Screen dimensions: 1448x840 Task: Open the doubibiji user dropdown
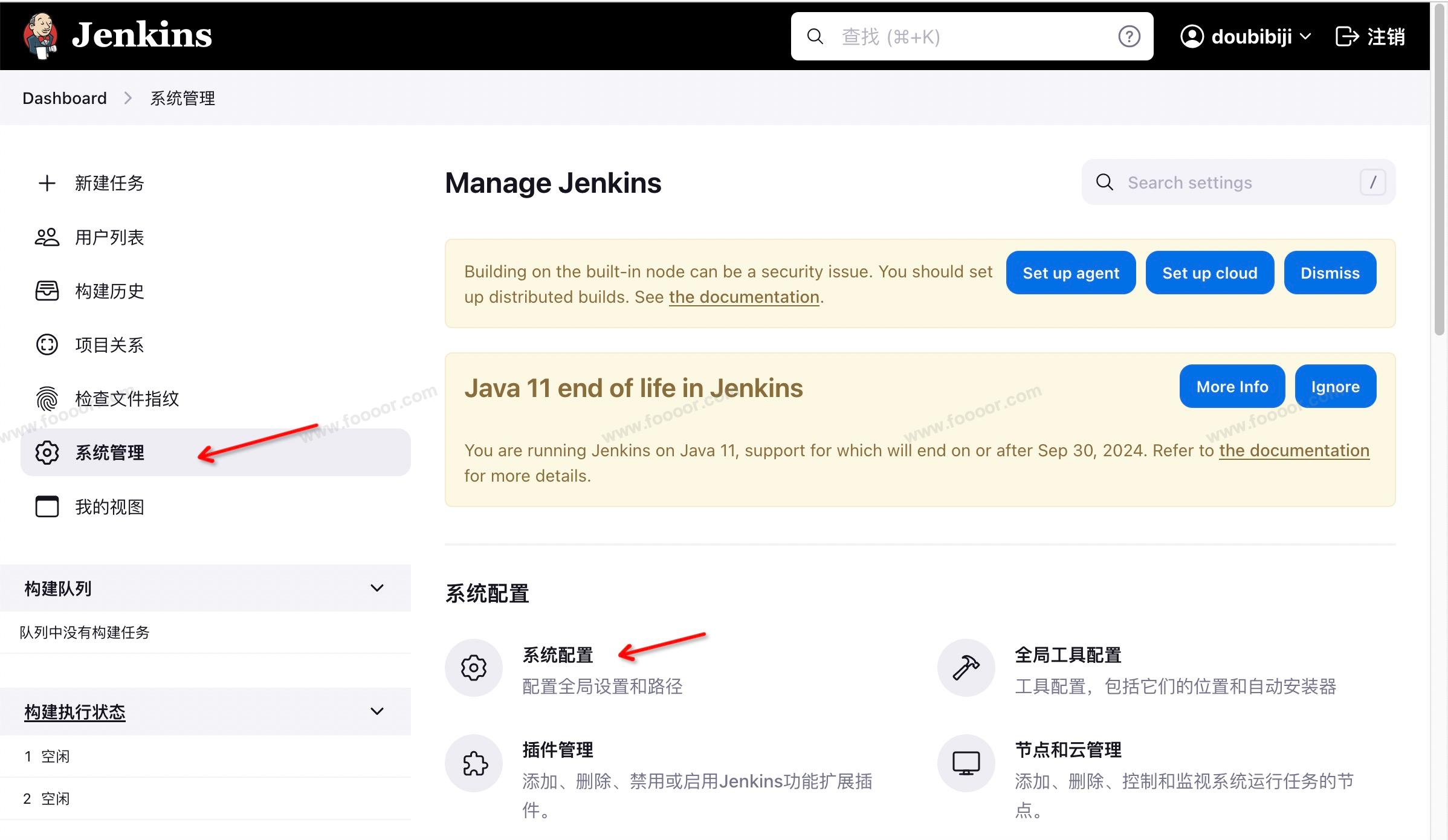[1246, 36]
